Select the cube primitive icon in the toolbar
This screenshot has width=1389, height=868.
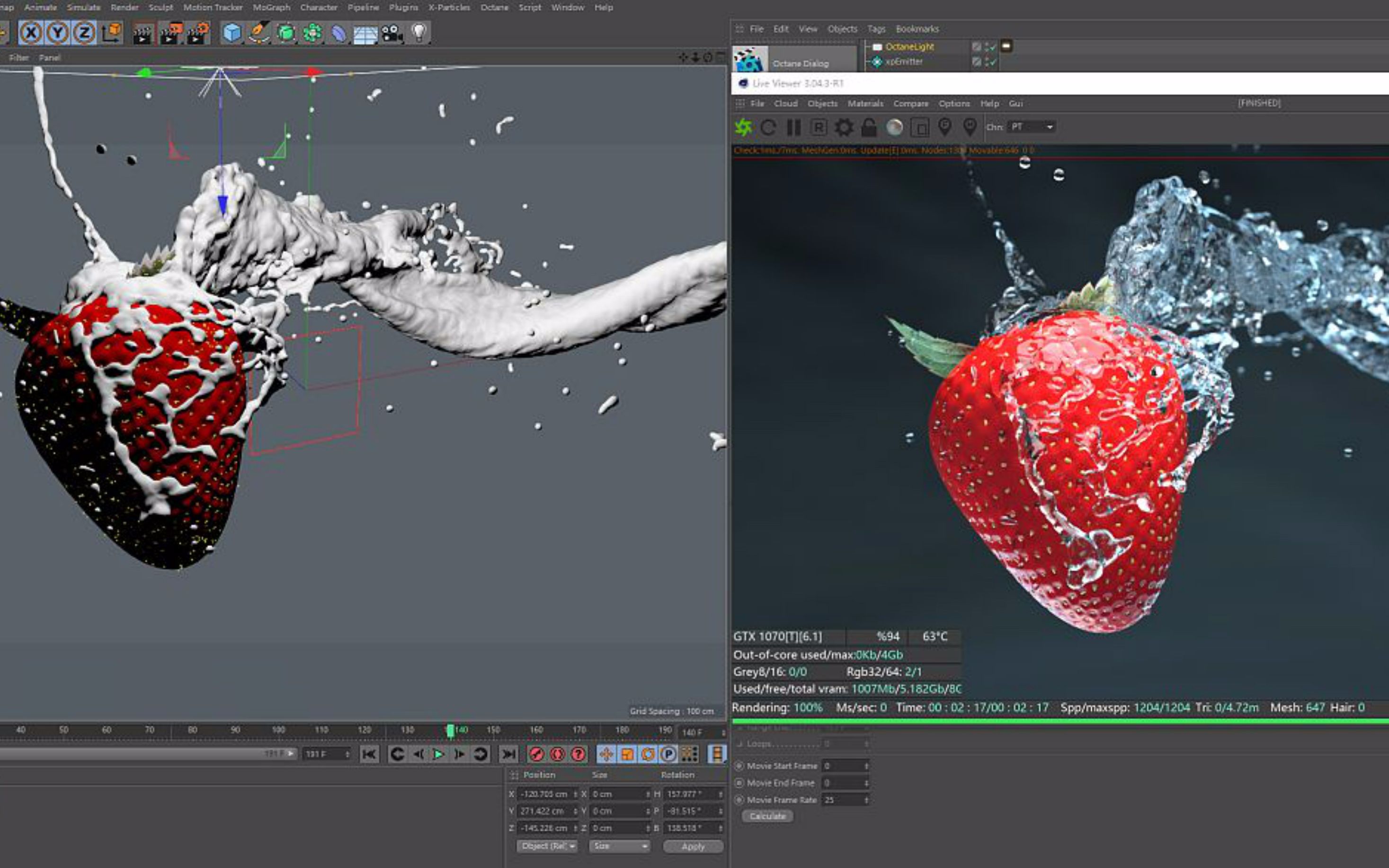(x=231, y=33)
